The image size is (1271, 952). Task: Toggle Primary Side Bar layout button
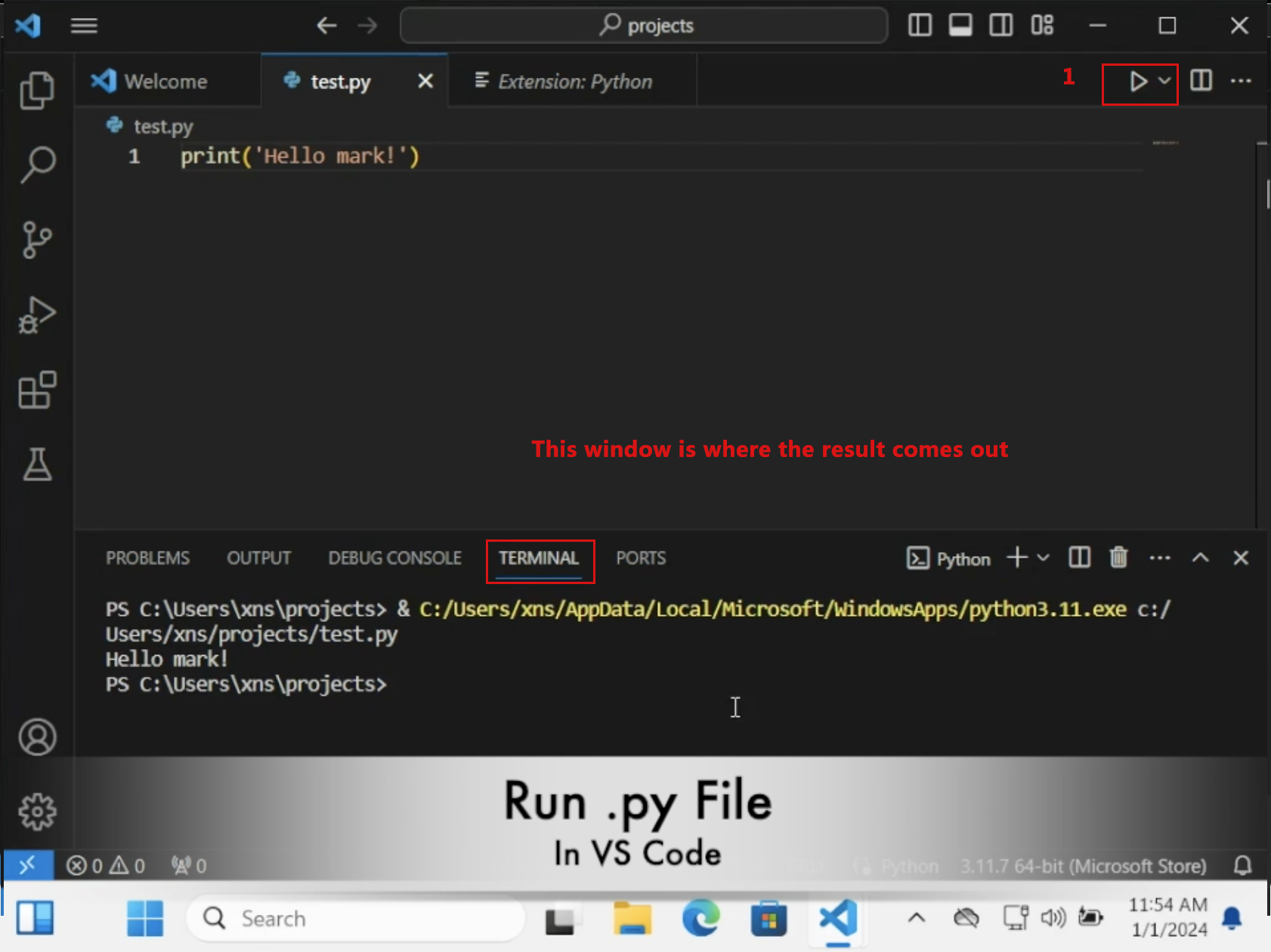pos(920,25)
